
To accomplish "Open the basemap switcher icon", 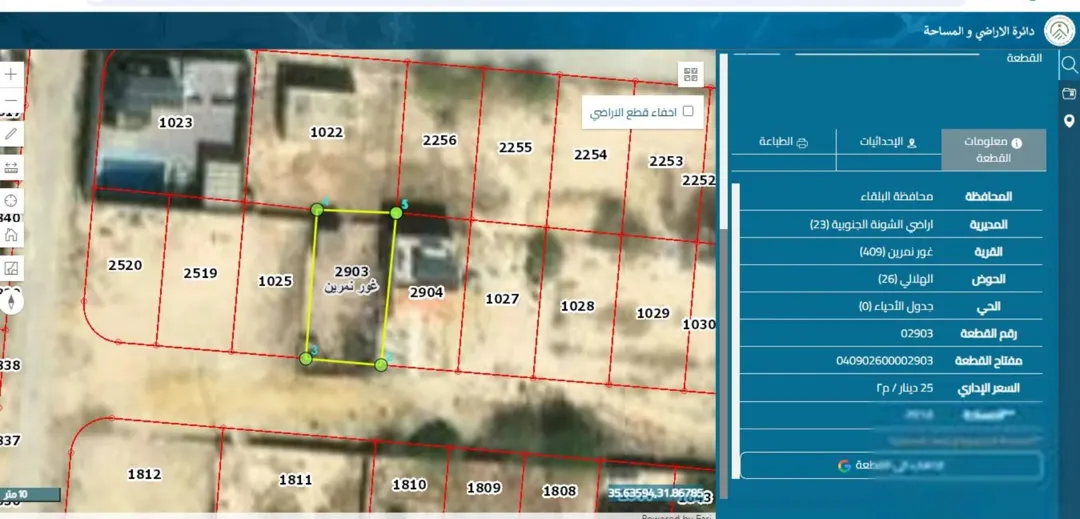I will click(x=11, y=268).
